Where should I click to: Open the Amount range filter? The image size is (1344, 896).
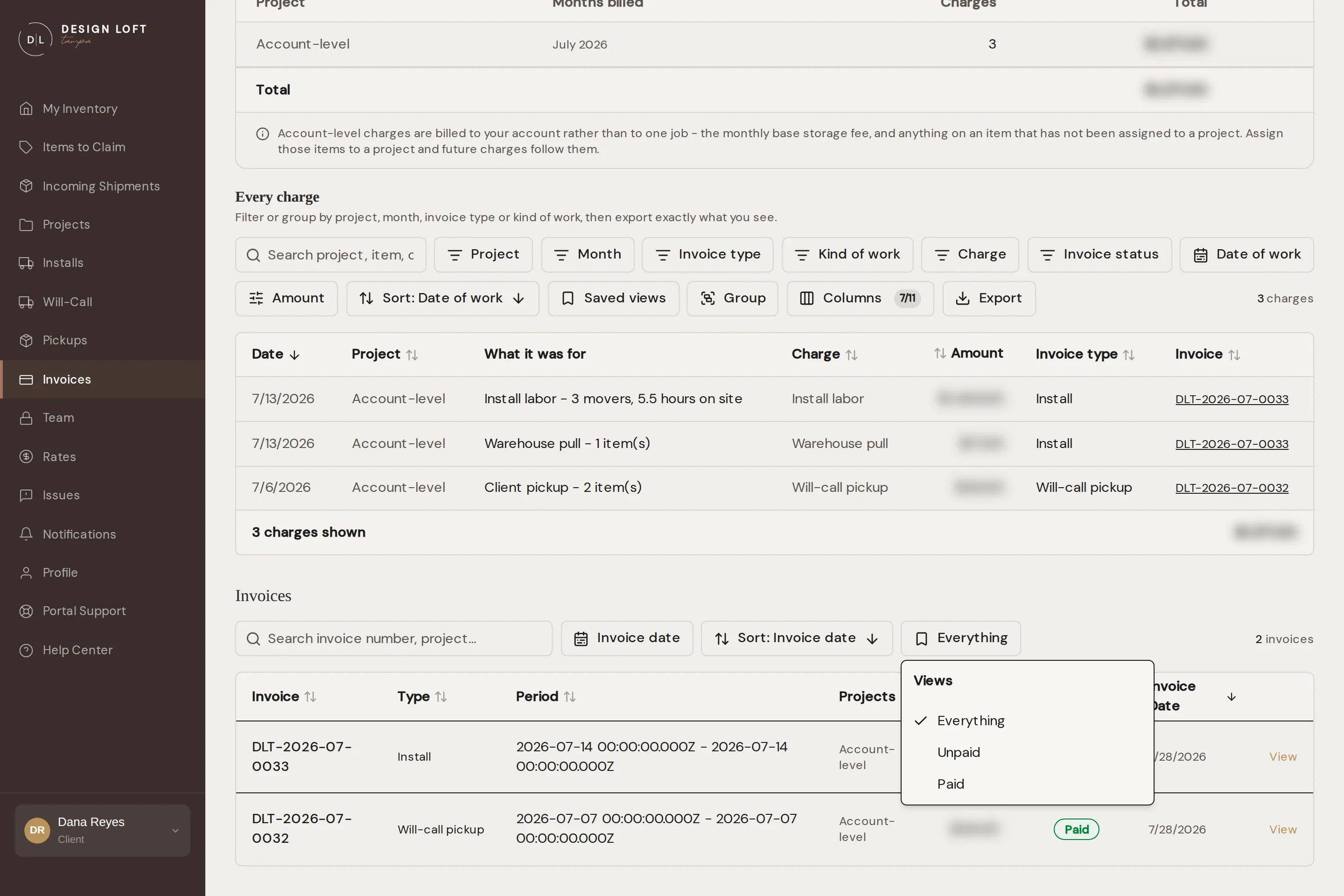click(x=286, y=298)
